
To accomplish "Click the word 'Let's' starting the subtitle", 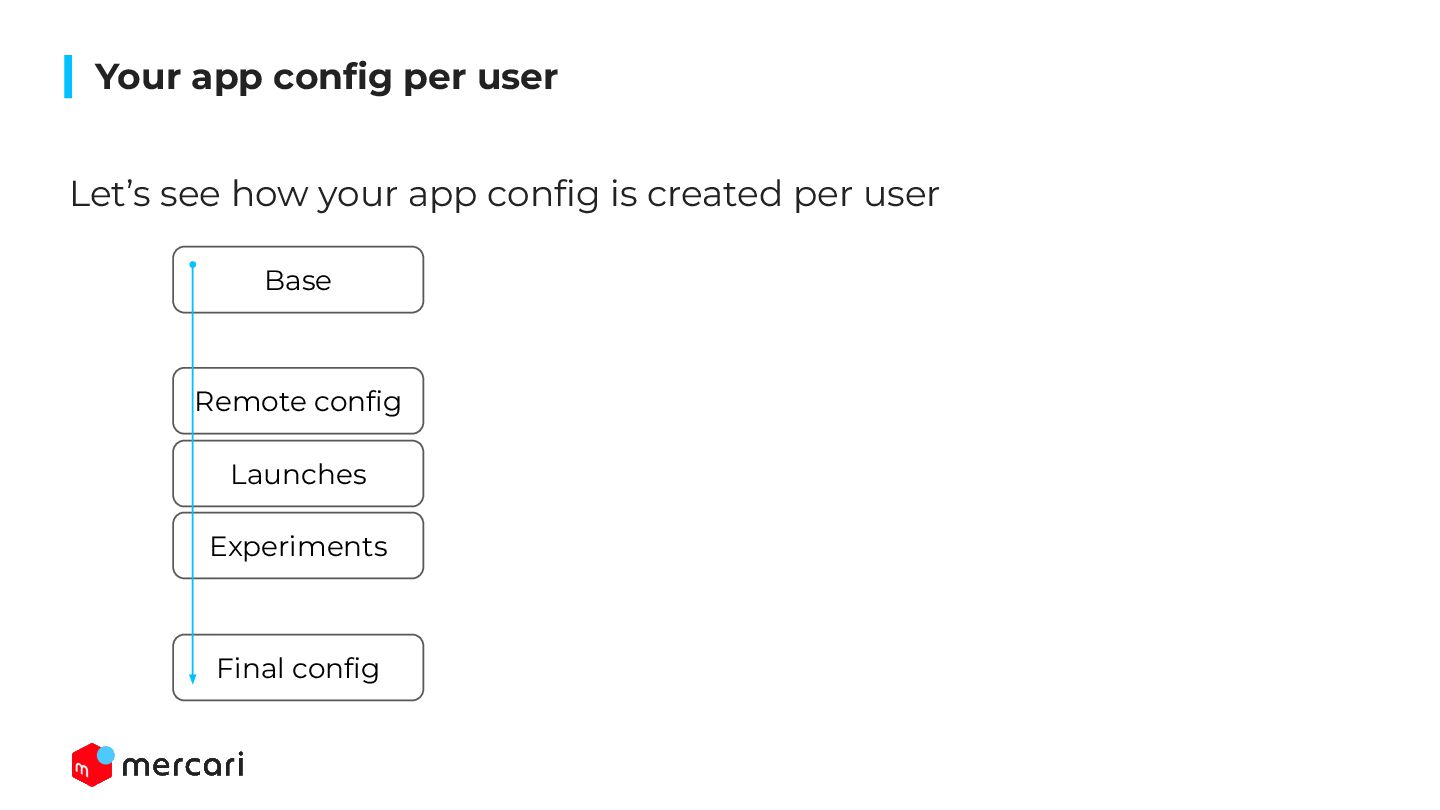I will pyautogui.click(x=110, y=193).
